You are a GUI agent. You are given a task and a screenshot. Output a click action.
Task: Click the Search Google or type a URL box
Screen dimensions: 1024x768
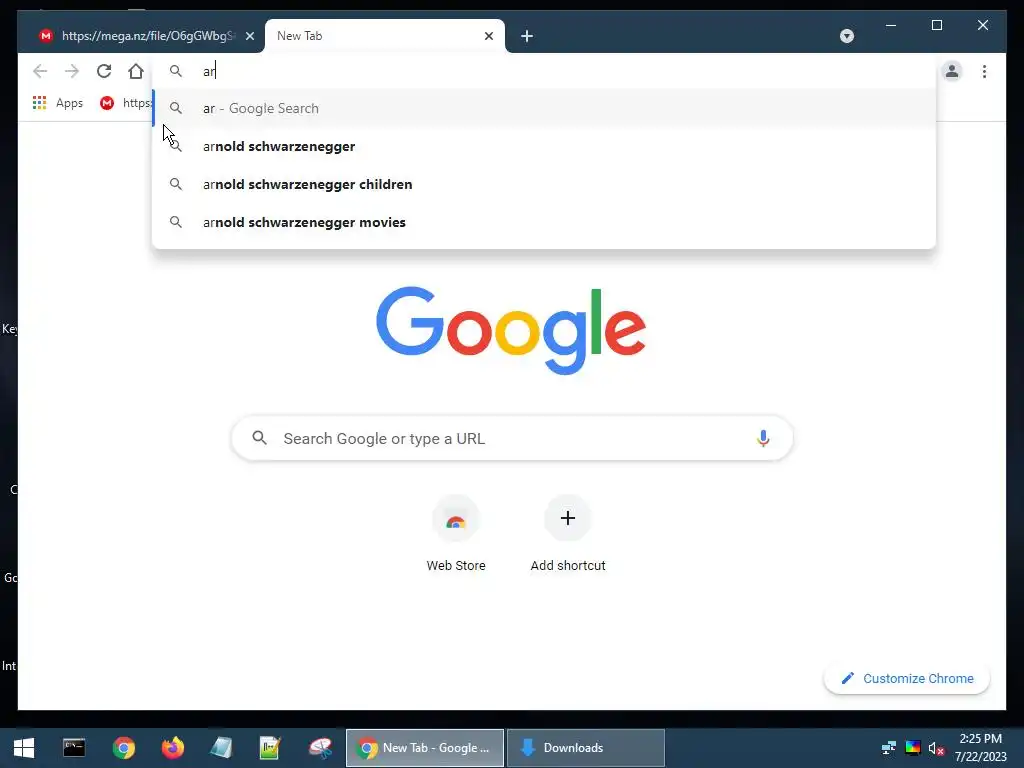pos(512,438)
